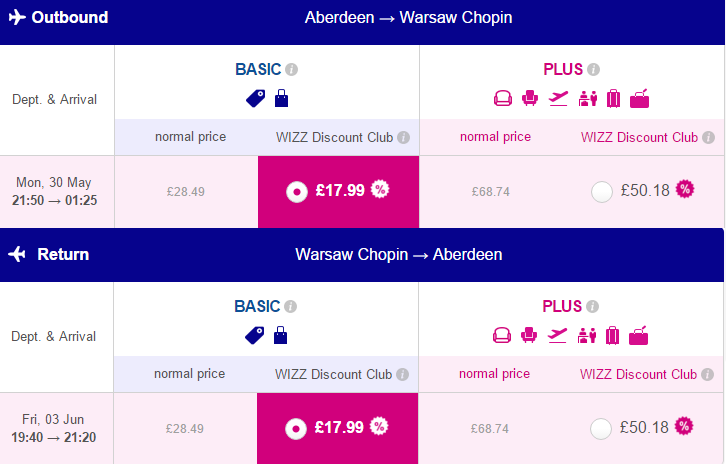Click return PLUS normal price £68.74
The width and height of the screenshot is (727, 464).
click(490, 428)
